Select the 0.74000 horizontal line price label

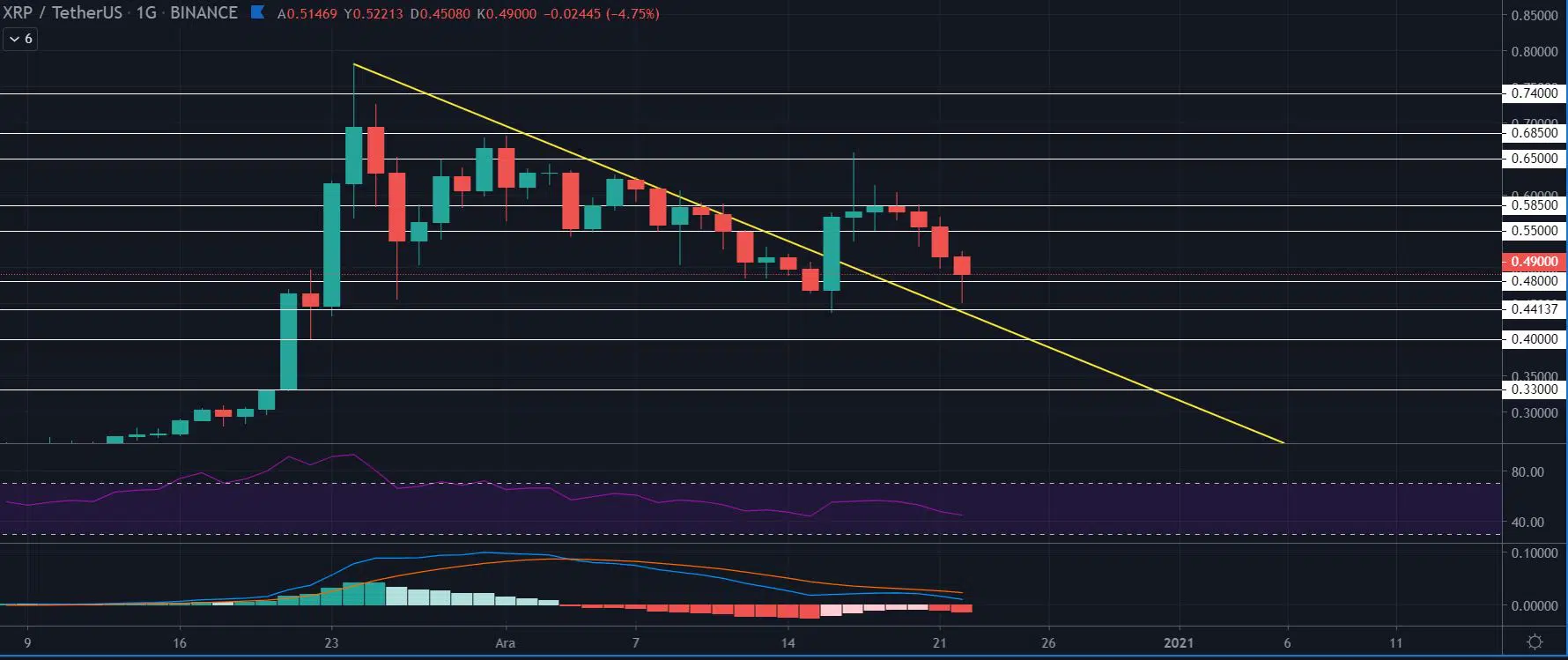coord(1534,93)
